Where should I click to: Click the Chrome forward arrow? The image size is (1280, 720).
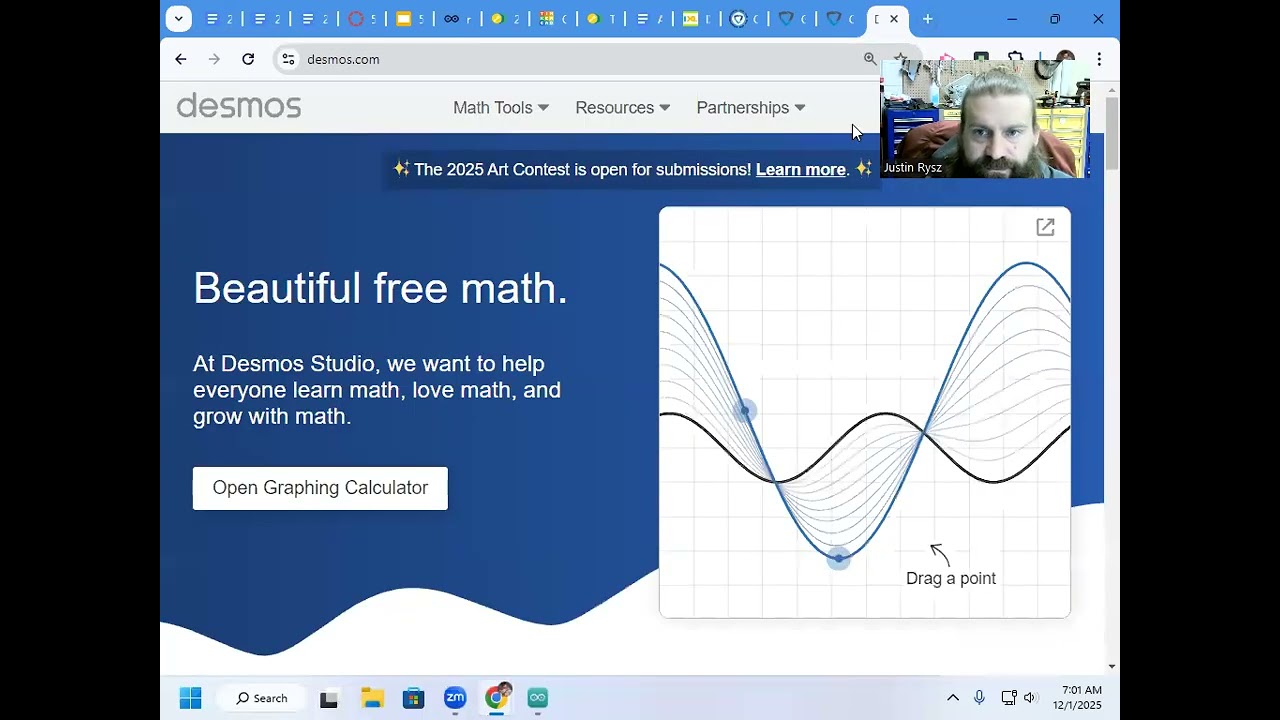coord(214,59)
